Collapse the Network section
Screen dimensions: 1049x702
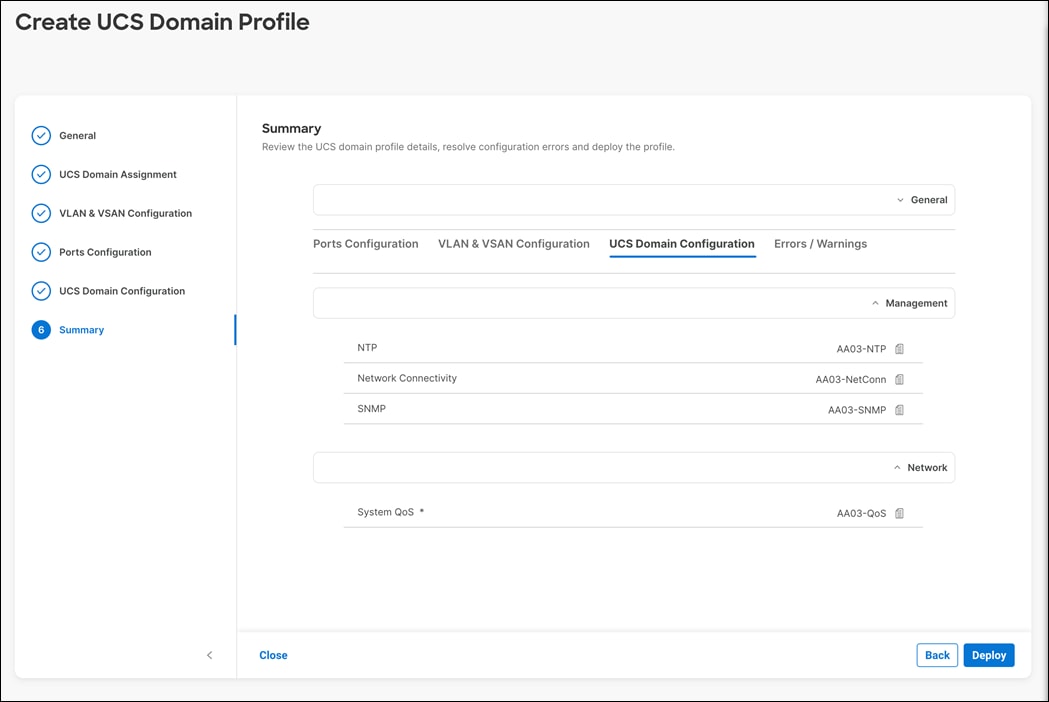click(x=897, y=467)
